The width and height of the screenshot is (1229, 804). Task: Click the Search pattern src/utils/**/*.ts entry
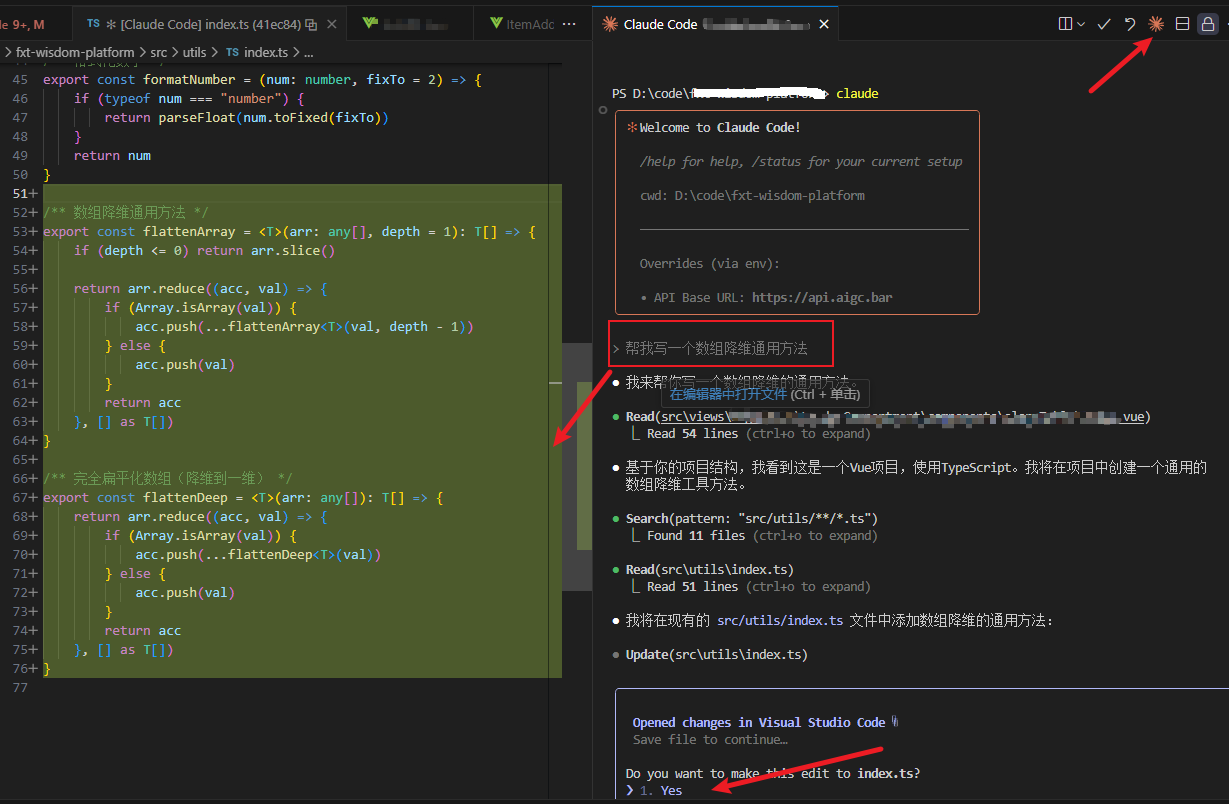coord(752,519)
